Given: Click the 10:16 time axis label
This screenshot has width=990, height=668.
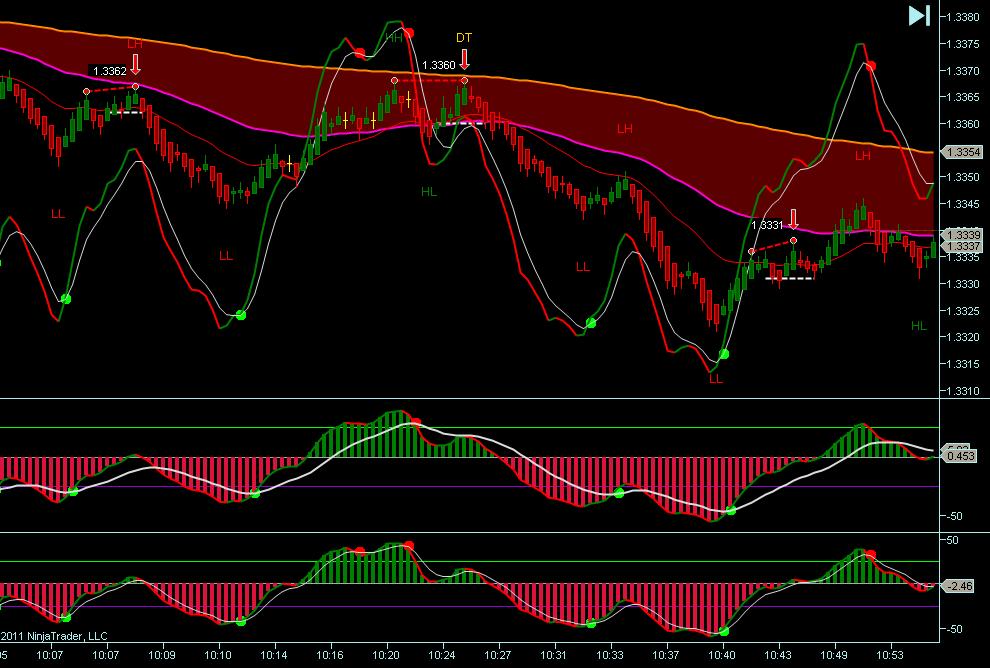Looking at the screenshot, I should tap(330, 655).
